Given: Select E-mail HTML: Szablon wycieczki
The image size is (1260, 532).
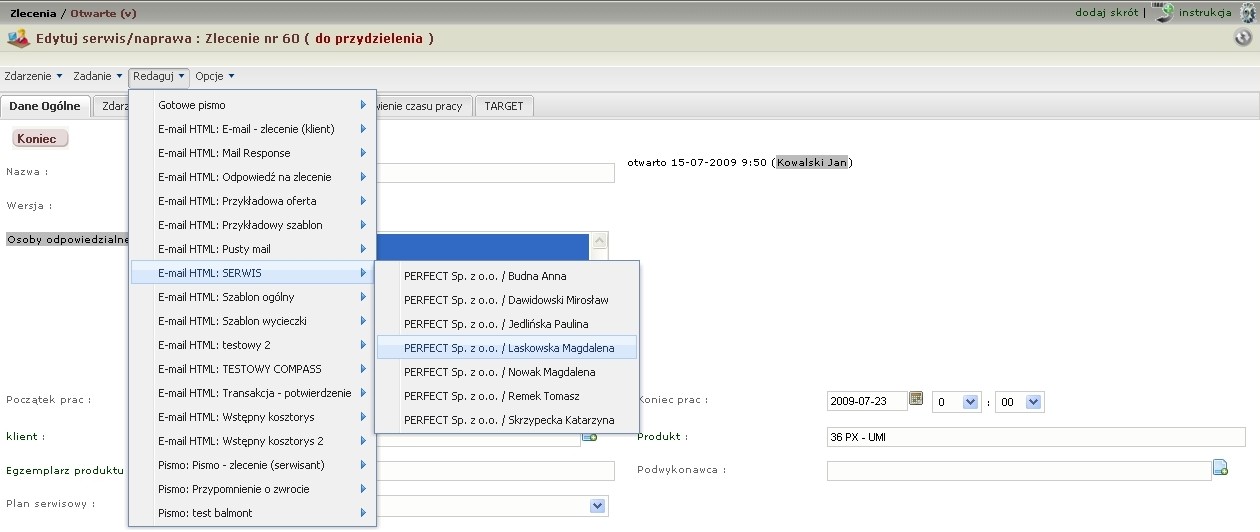Looking at the screenshot, I should (253, 321).
